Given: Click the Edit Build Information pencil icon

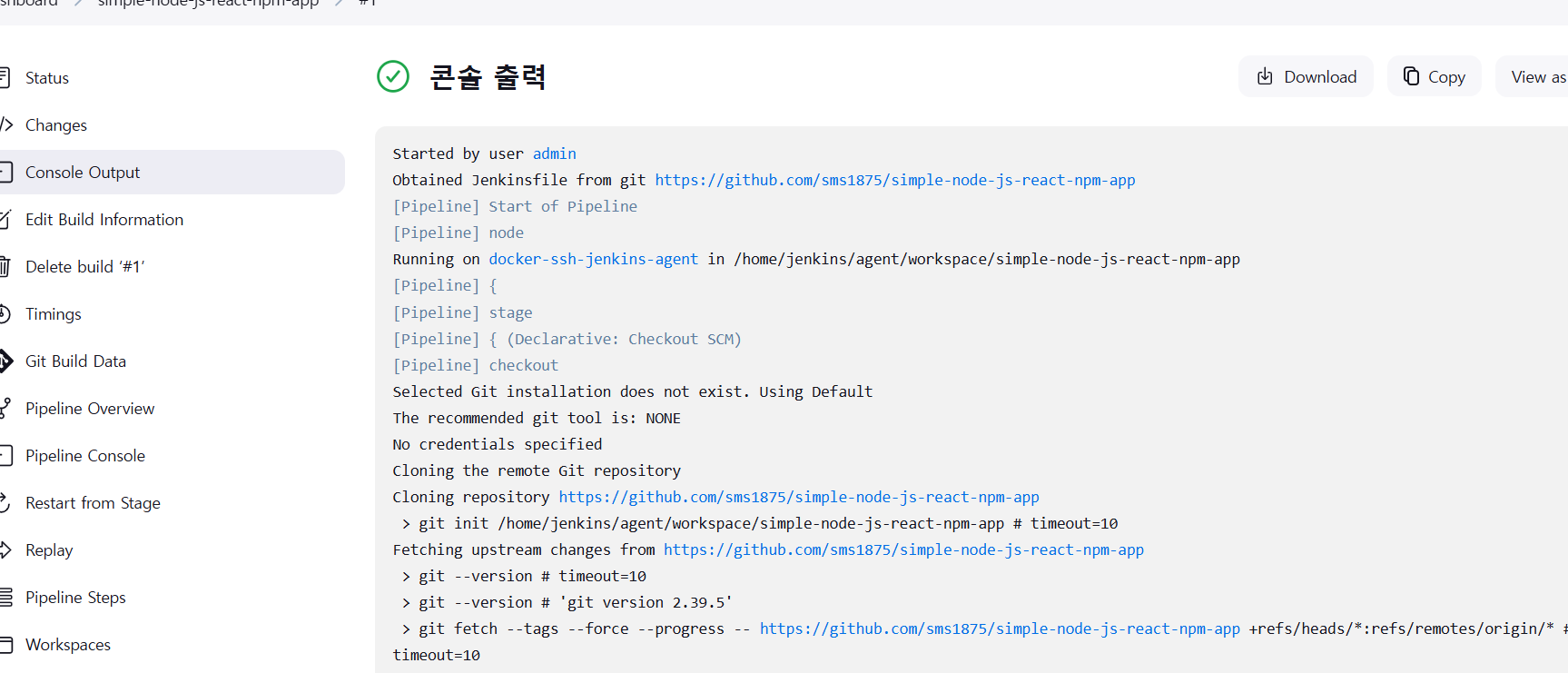Looking at the screenshot, I should tap(5, 220).
